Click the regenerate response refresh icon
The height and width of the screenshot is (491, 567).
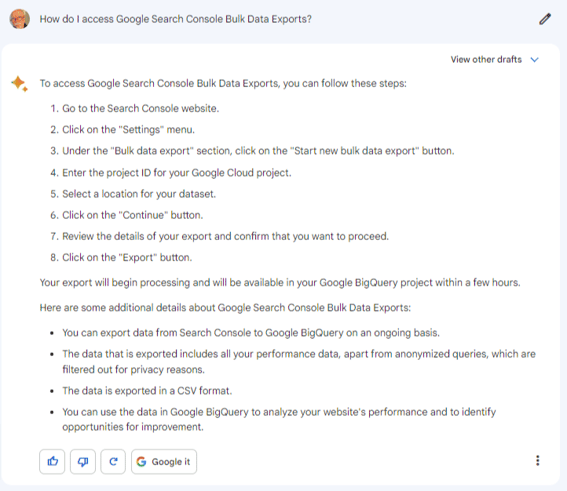[113, 461]
